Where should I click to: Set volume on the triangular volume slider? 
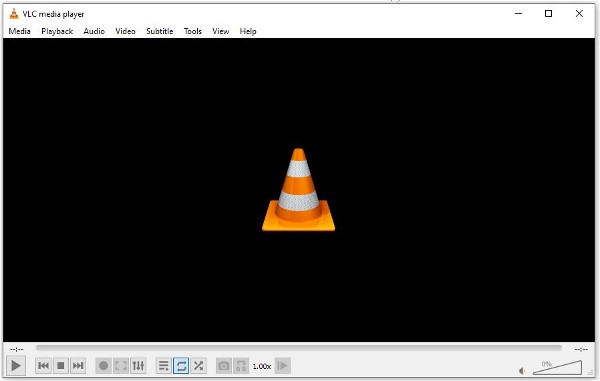(x=558, y=367)
